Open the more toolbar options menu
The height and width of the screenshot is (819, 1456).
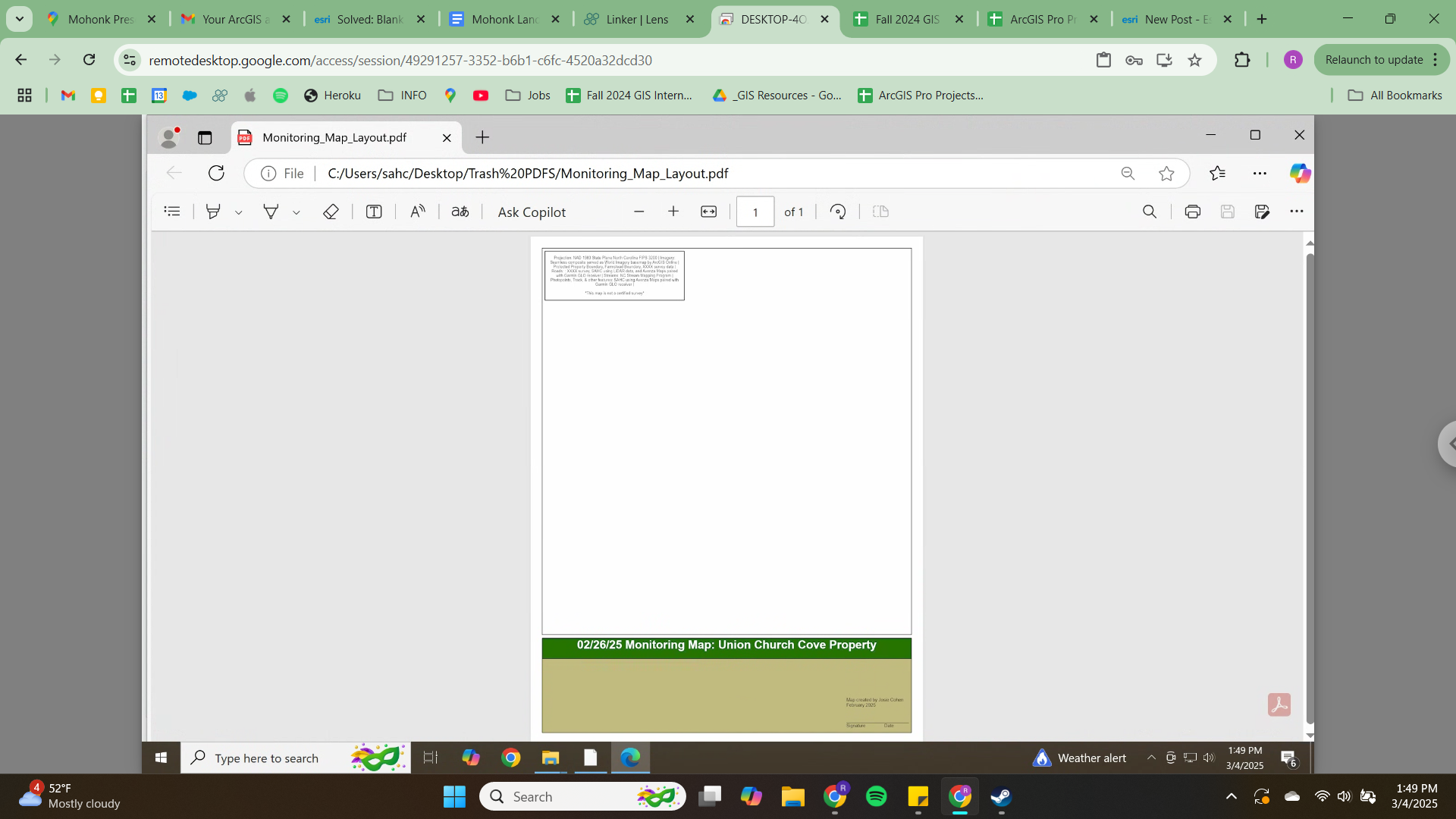coord(1297,212)
